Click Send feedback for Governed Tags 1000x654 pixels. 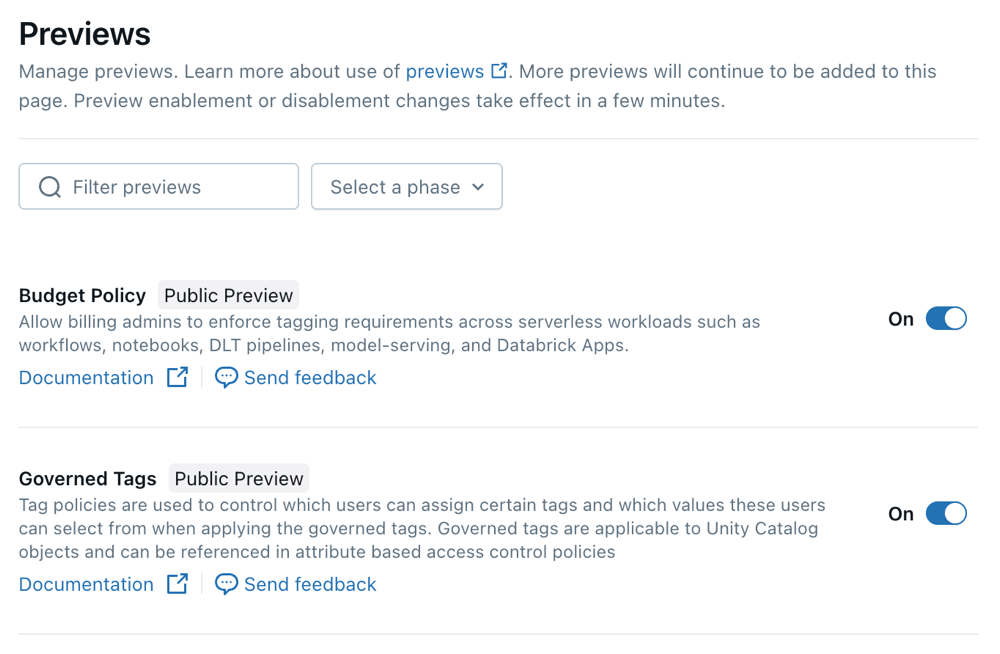point(310,584)
